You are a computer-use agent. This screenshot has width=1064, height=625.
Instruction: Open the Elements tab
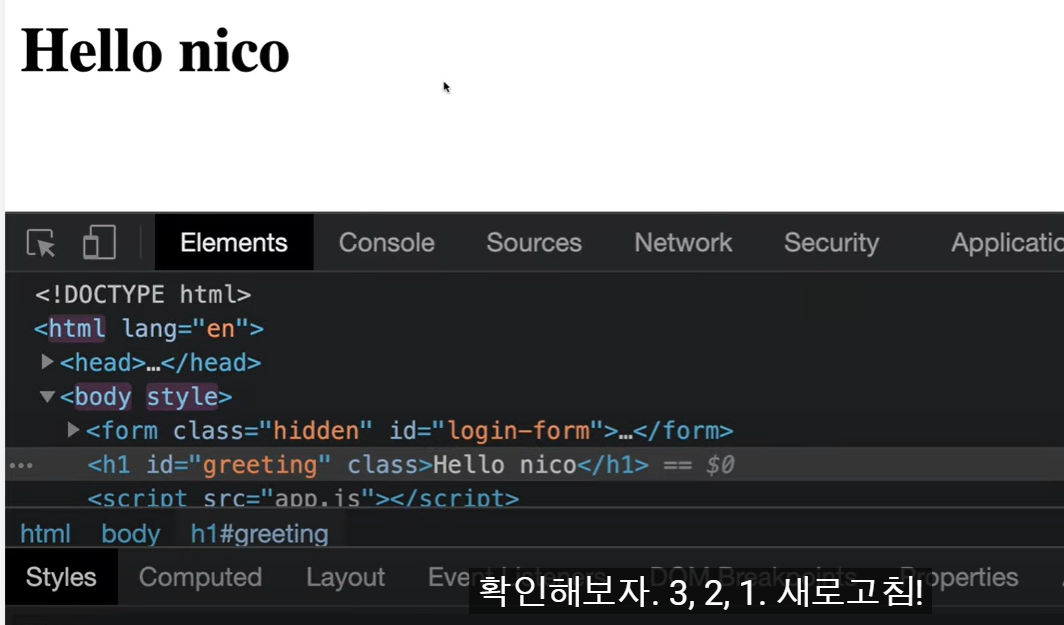click(x=234, y=242)
